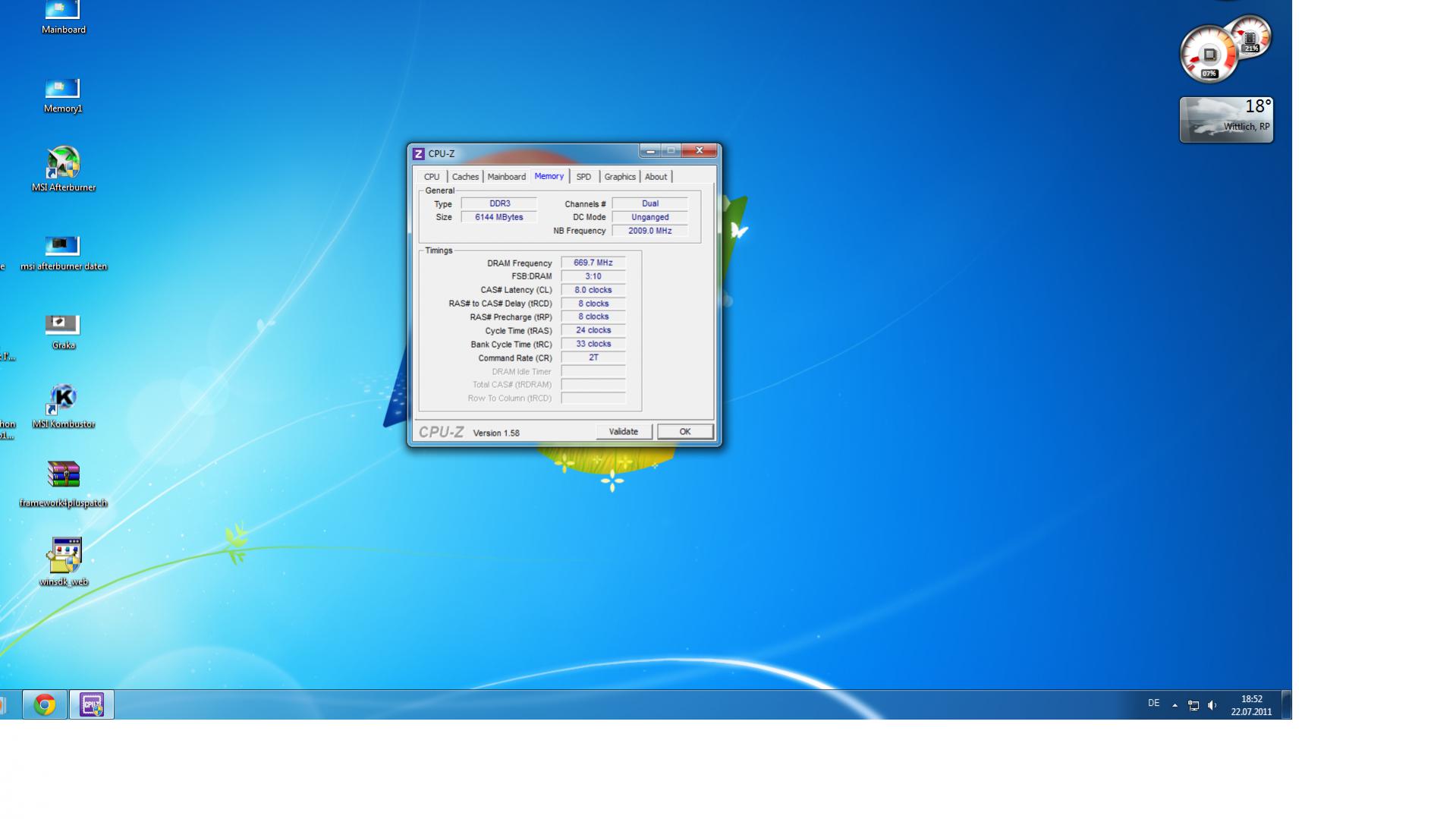Click the 2009.0 MHz NB Frequency value
Screen dimensions: 1456x819
650,231
